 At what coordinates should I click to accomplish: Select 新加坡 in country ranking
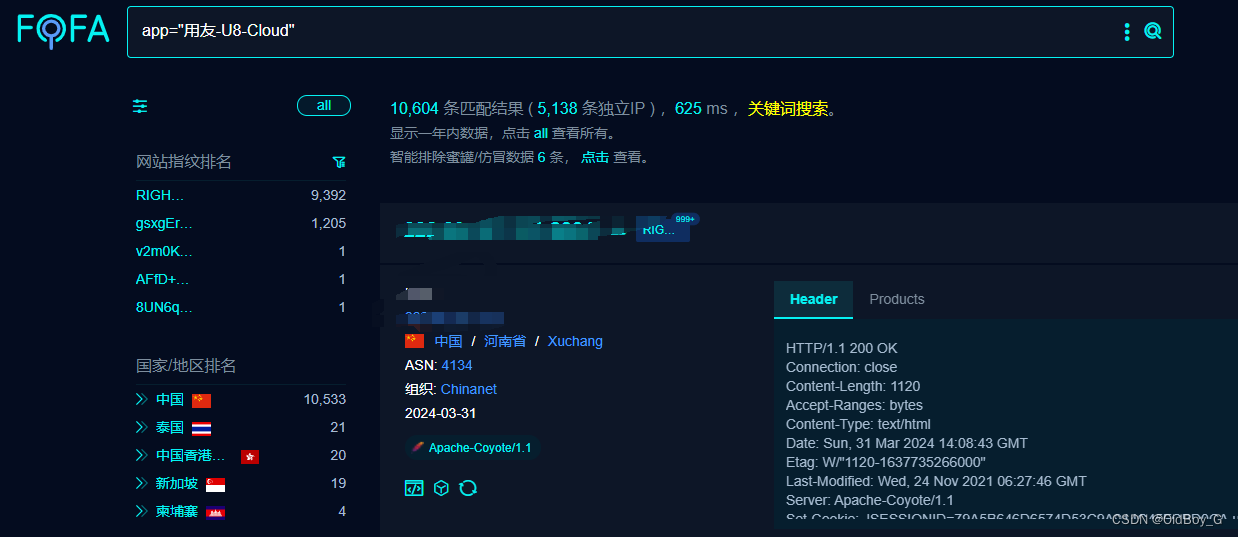[177, 483]
